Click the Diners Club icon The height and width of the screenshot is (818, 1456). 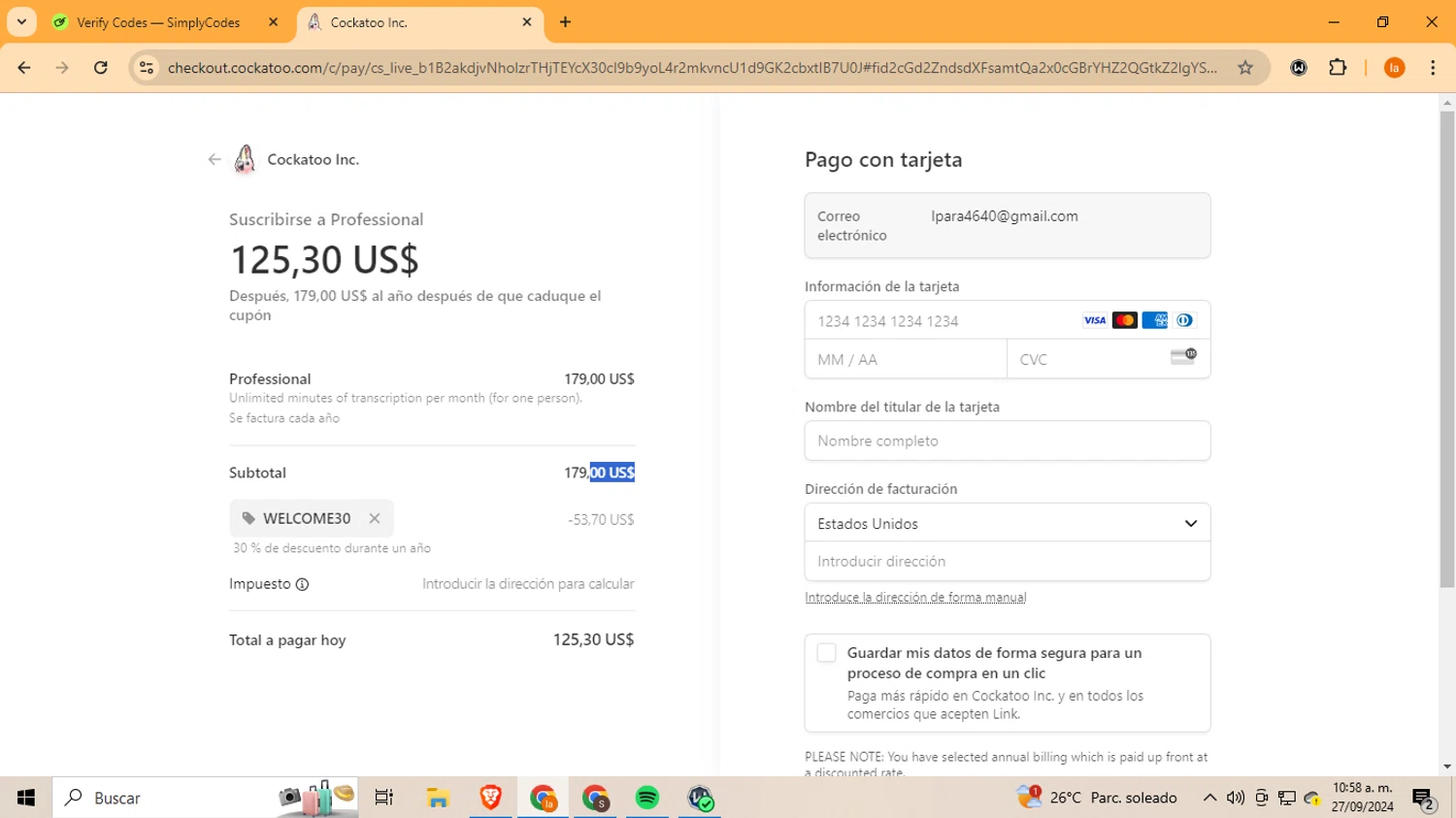point(1184,320)
